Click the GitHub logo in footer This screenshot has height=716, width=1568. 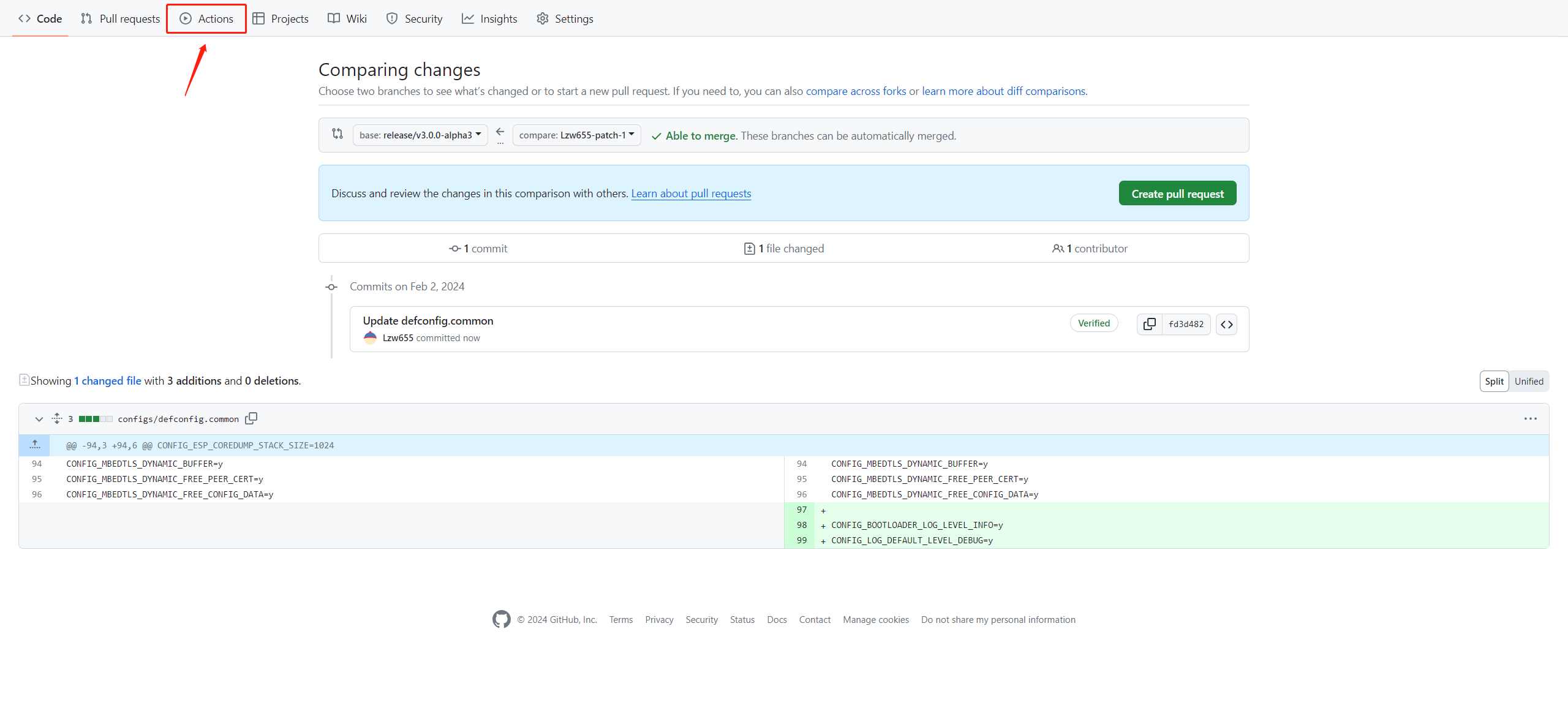tap(501, 620)
